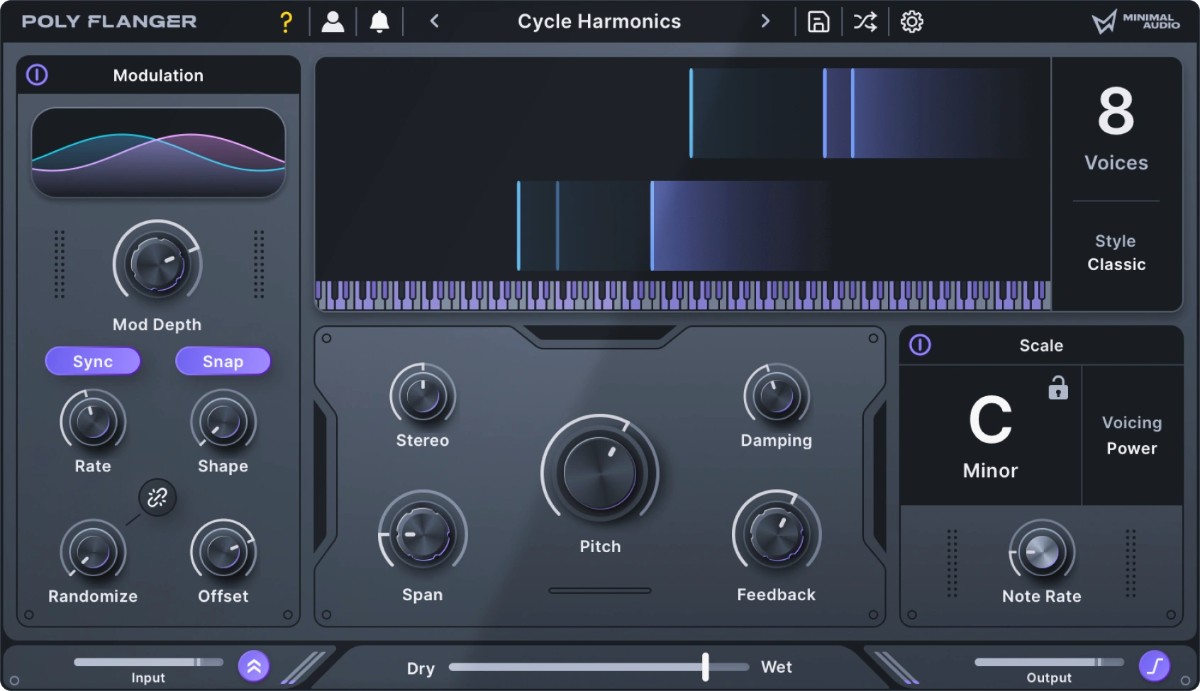
Task: Save the current preset using the disk icon
Action: 818,21
